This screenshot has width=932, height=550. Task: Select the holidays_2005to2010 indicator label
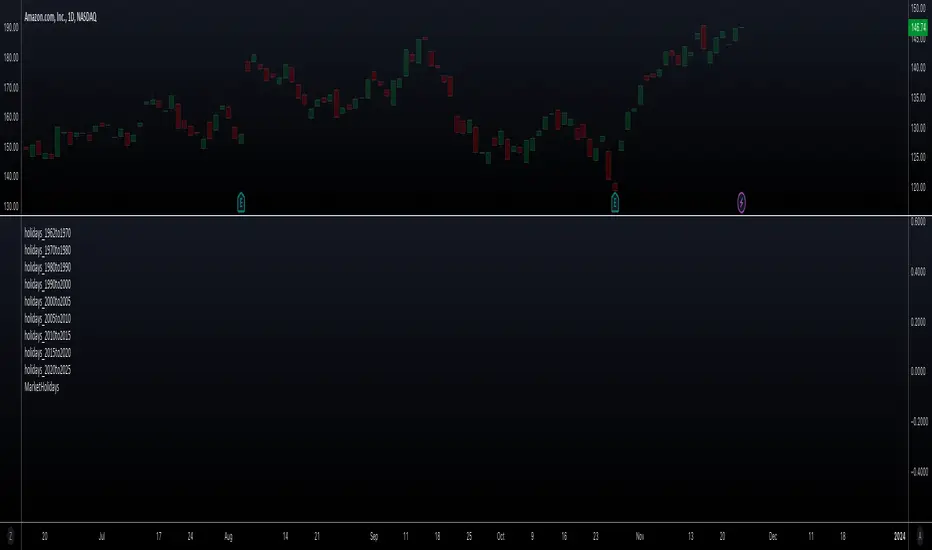(48, 319)
